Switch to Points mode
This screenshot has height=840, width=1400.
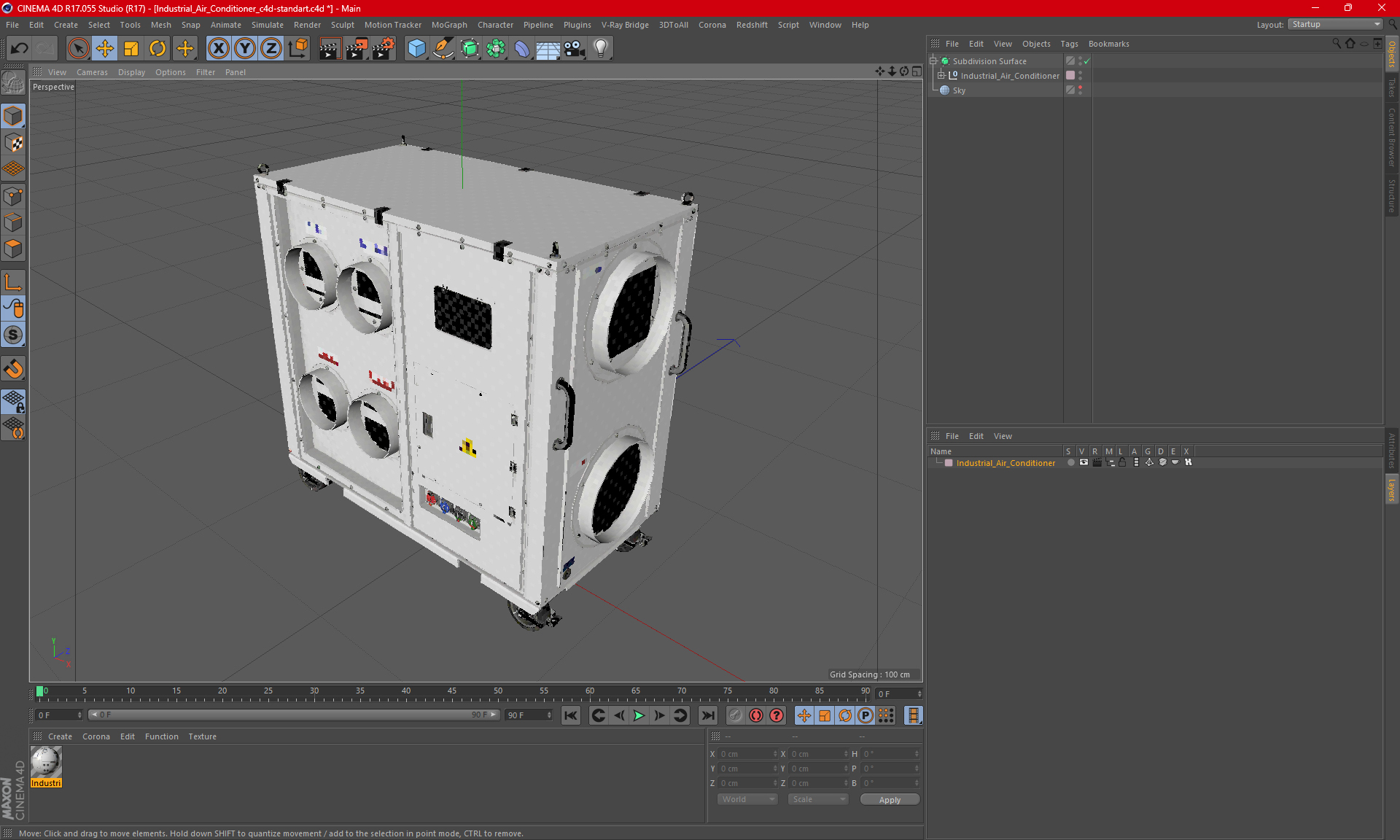pyautogui.click(x=14, y=196)
